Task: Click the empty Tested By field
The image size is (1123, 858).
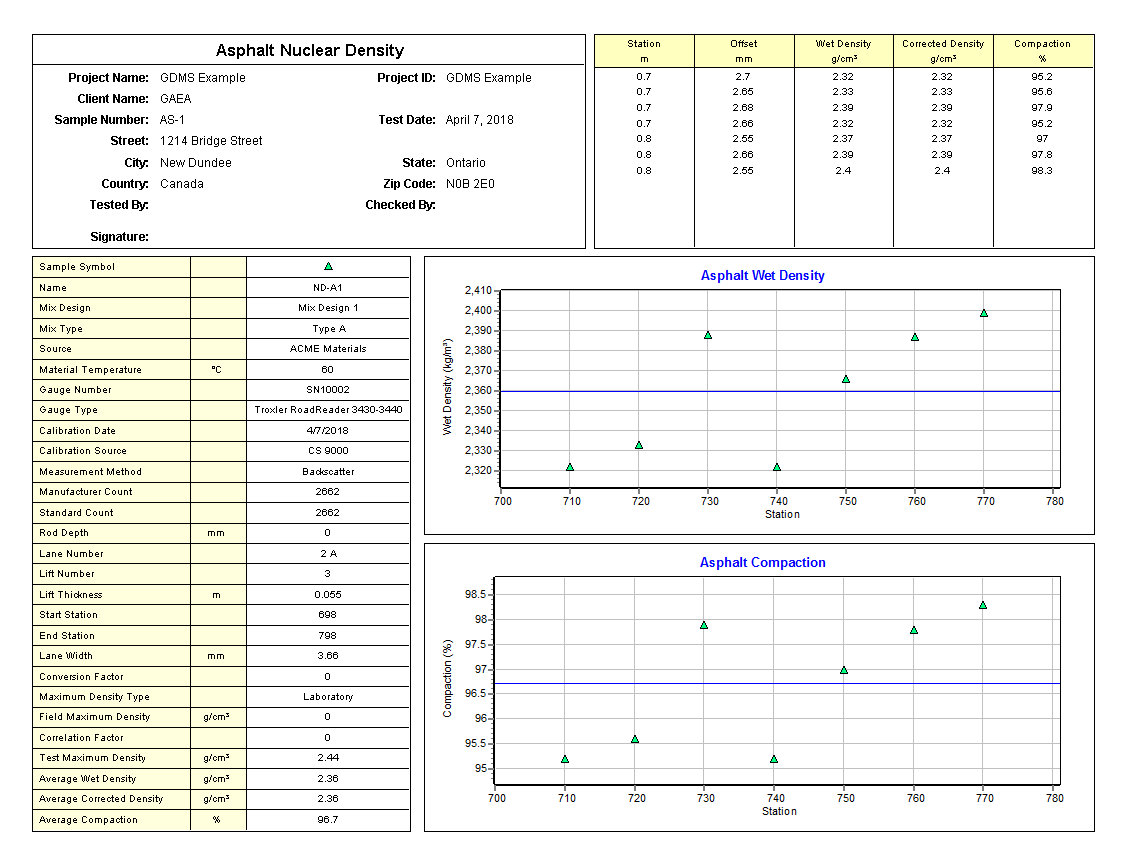Action: coord(250,205)
